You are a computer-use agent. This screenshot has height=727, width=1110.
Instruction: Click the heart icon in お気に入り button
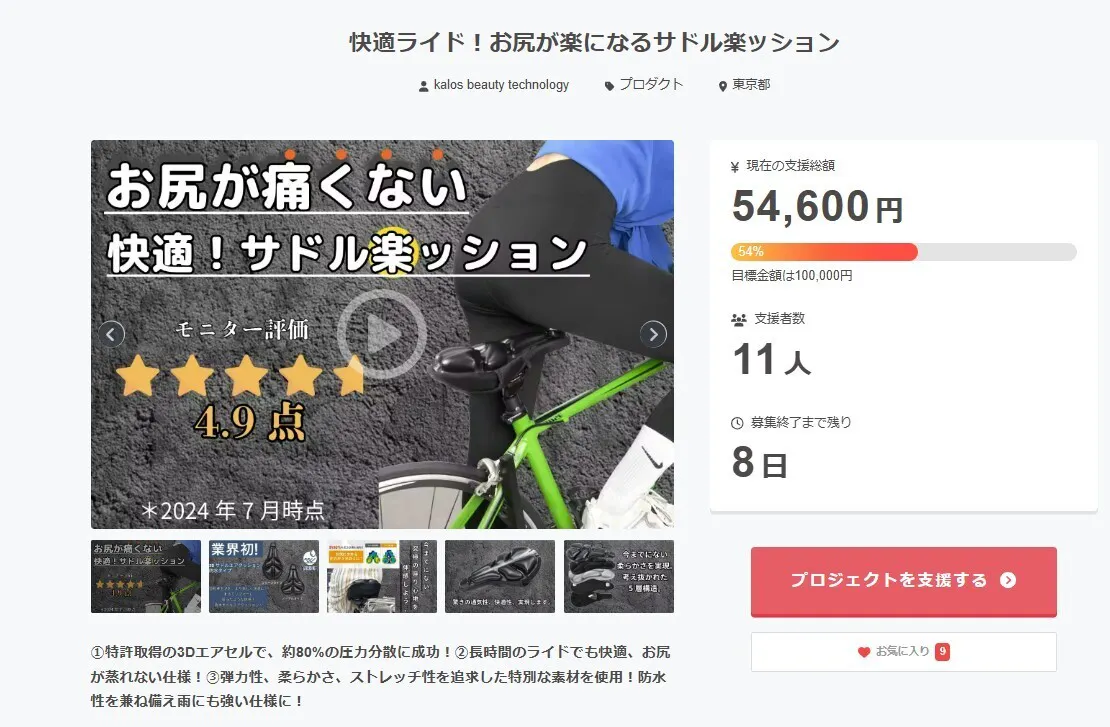coord(864,652)
